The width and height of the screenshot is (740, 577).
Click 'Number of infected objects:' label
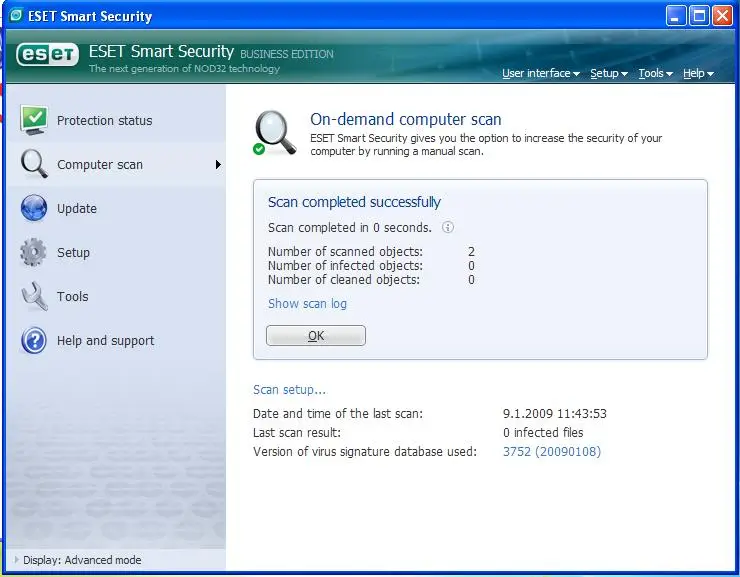[x=345, y=266]
